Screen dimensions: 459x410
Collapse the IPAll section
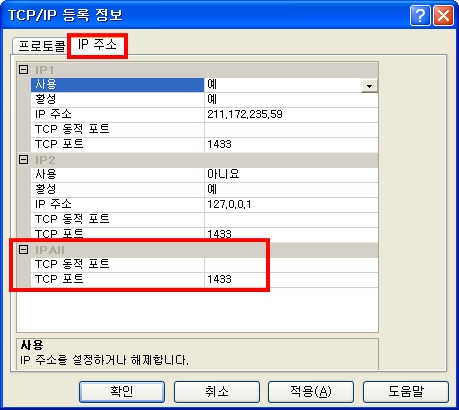(23, 250)
